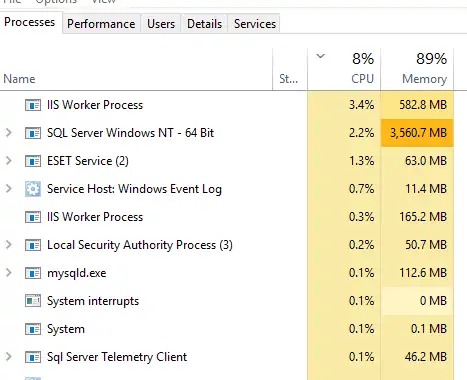This screenshot has width=467, height=380.
Task: Click the 11.4 MB memory value
Action: coord(426,189)
